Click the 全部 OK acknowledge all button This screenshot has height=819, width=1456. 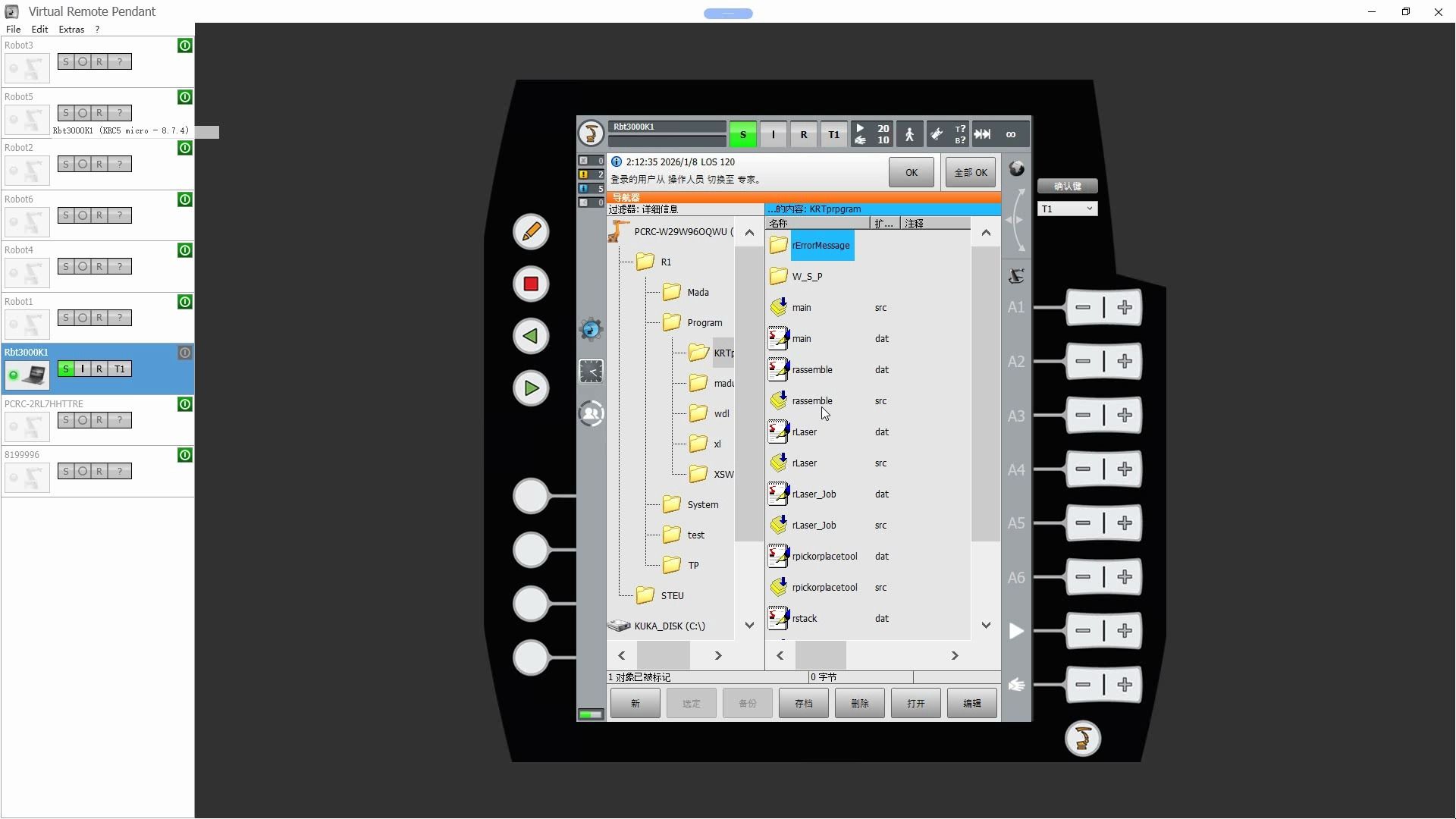[x=971, y=173]
